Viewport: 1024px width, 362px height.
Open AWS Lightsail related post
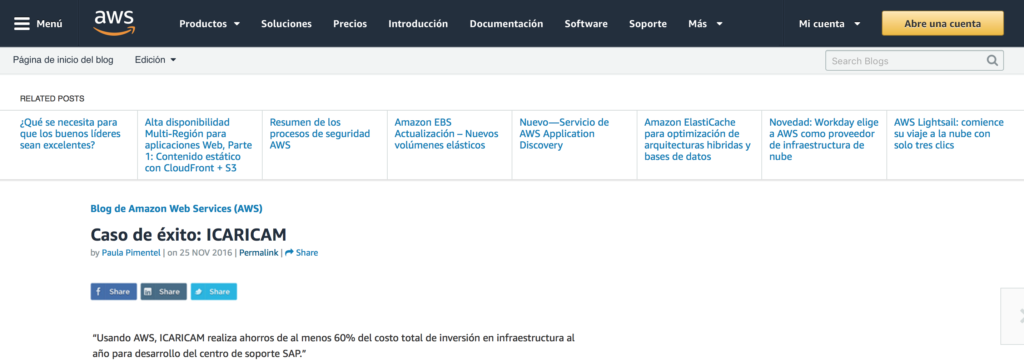click(x=948, y=133)
